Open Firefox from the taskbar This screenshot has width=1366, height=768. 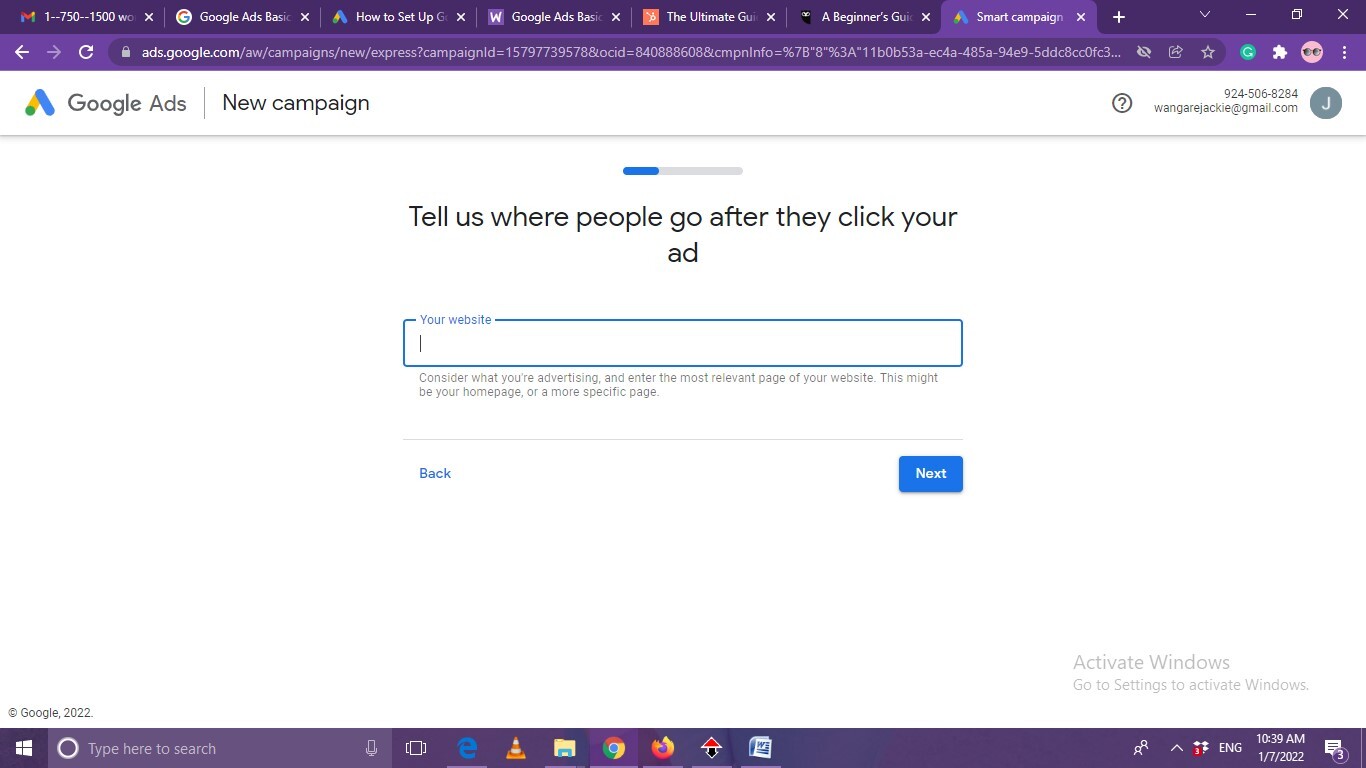click(662, 748)
